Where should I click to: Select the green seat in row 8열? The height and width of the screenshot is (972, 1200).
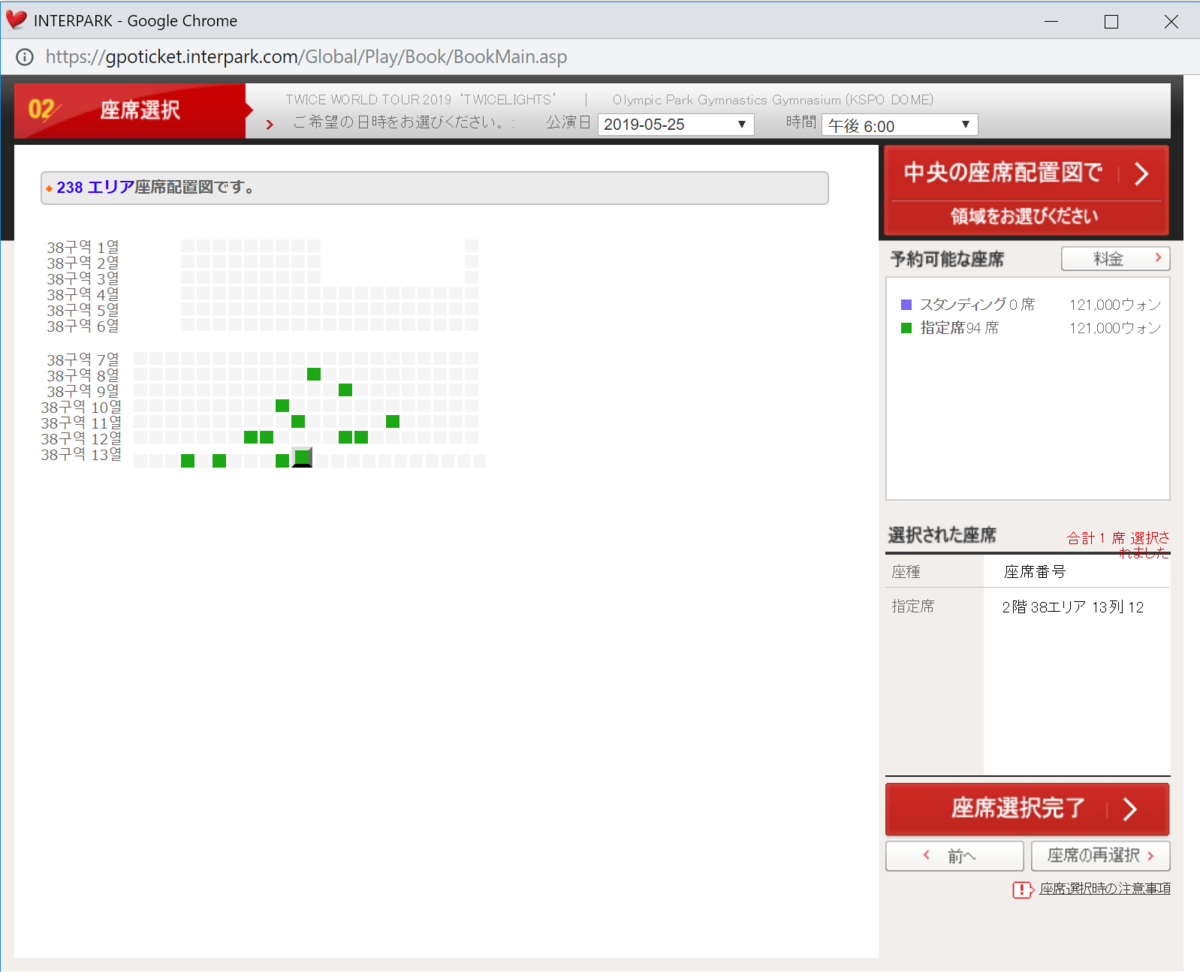point(314,374)
